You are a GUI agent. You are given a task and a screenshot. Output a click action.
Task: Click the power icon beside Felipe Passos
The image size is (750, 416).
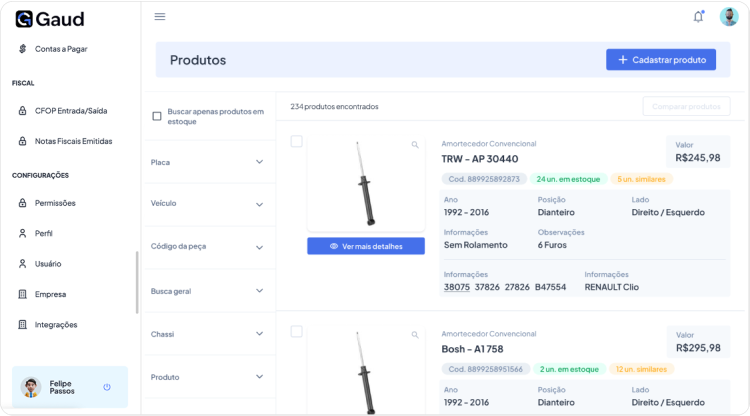(107, 387)
